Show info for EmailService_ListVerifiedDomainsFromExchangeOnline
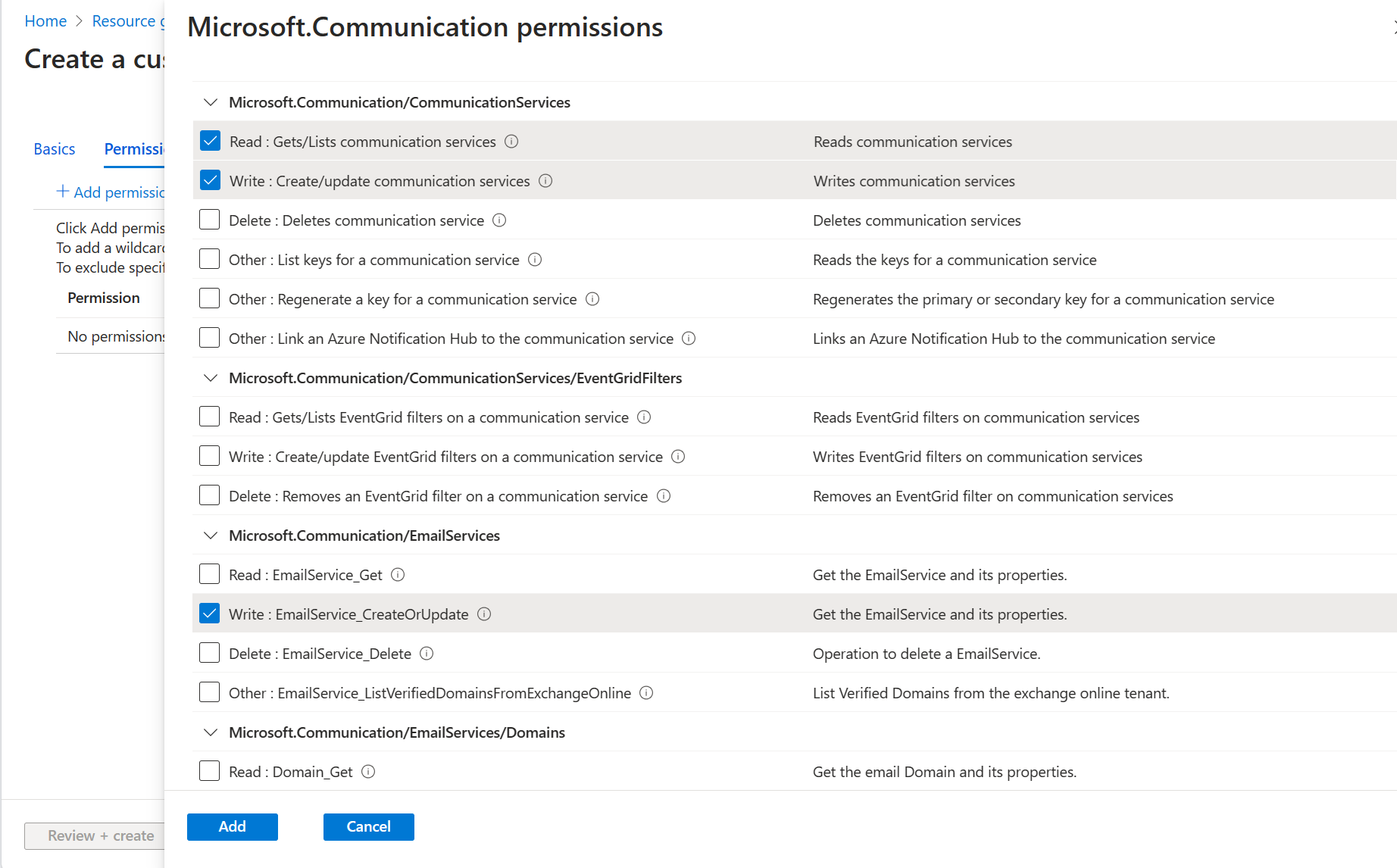The image size is (1397, 868). point(646,693)
